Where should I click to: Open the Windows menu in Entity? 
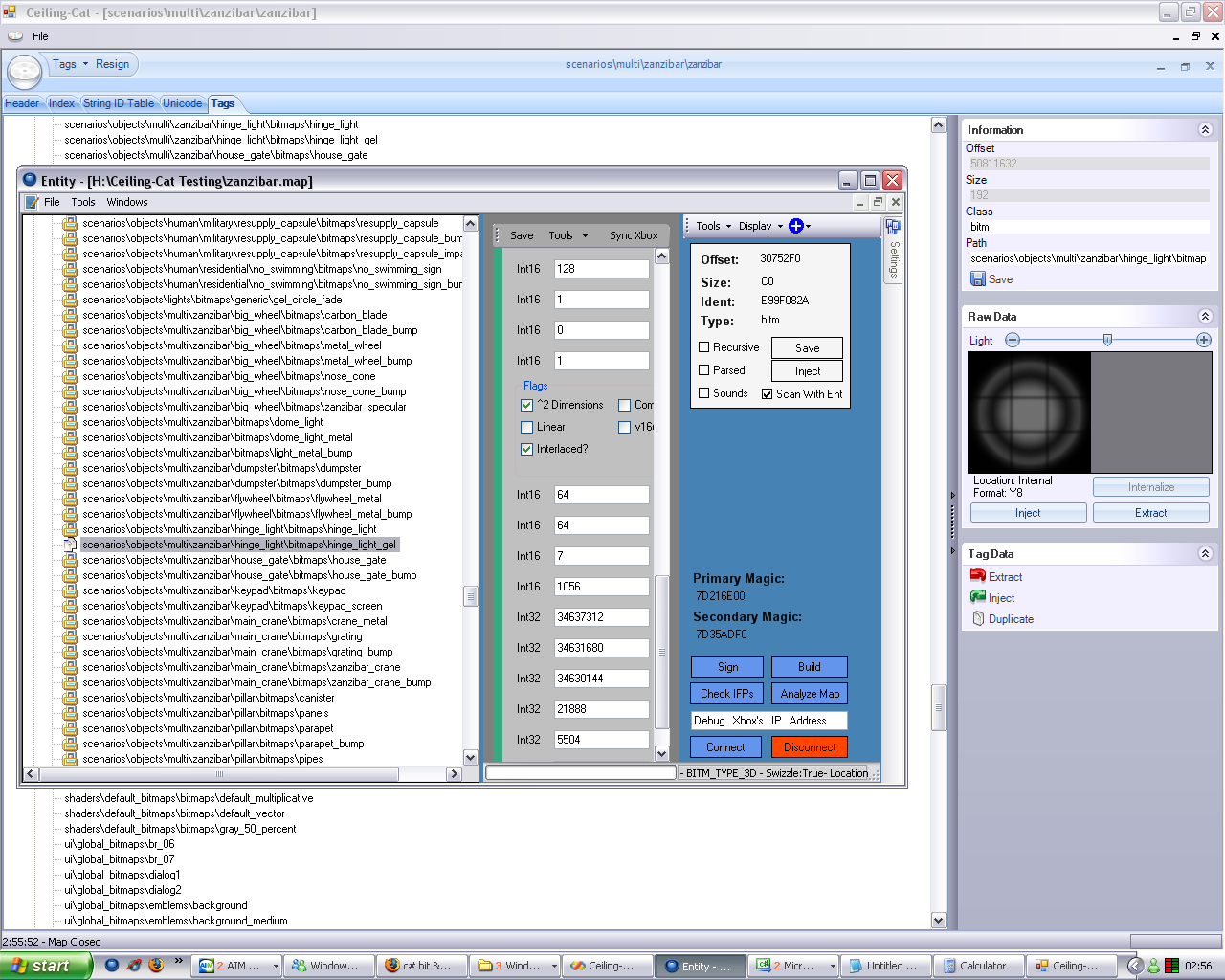tap(127, 202)
